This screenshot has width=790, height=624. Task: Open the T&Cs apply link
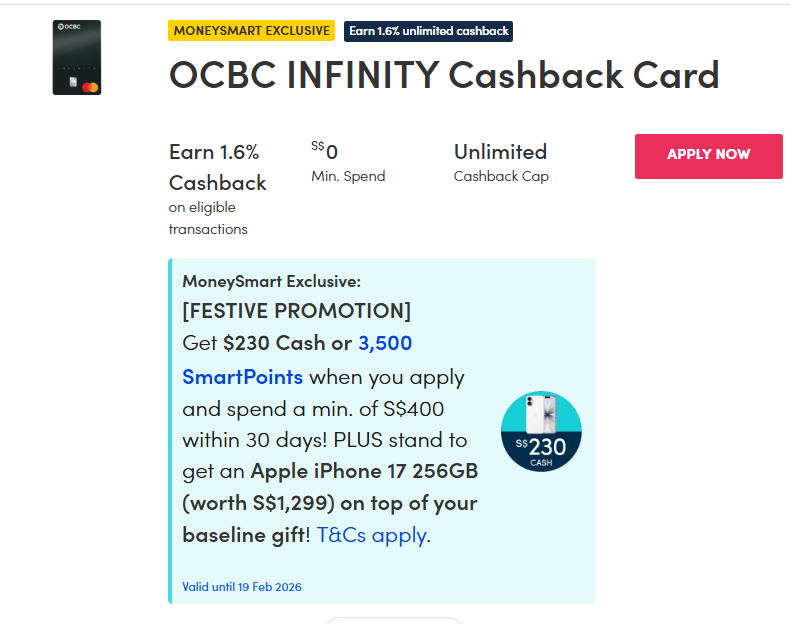[371, 535]
